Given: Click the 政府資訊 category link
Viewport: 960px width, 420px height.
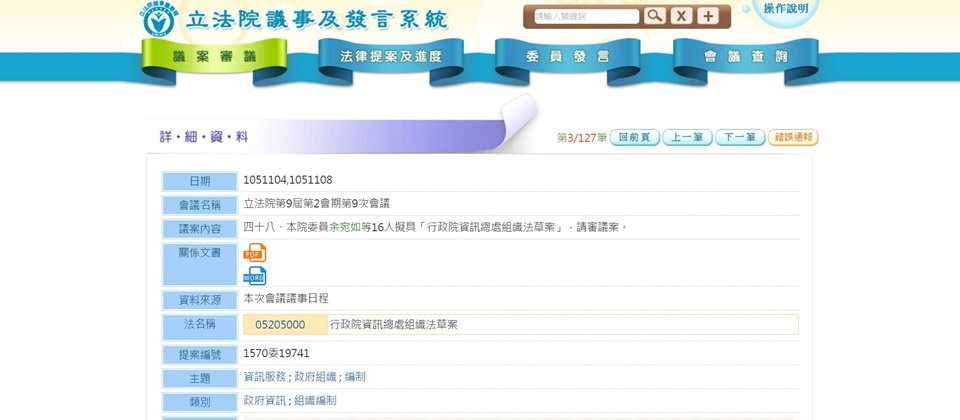Looking at the screenshot, I should [x=264, y=400].
